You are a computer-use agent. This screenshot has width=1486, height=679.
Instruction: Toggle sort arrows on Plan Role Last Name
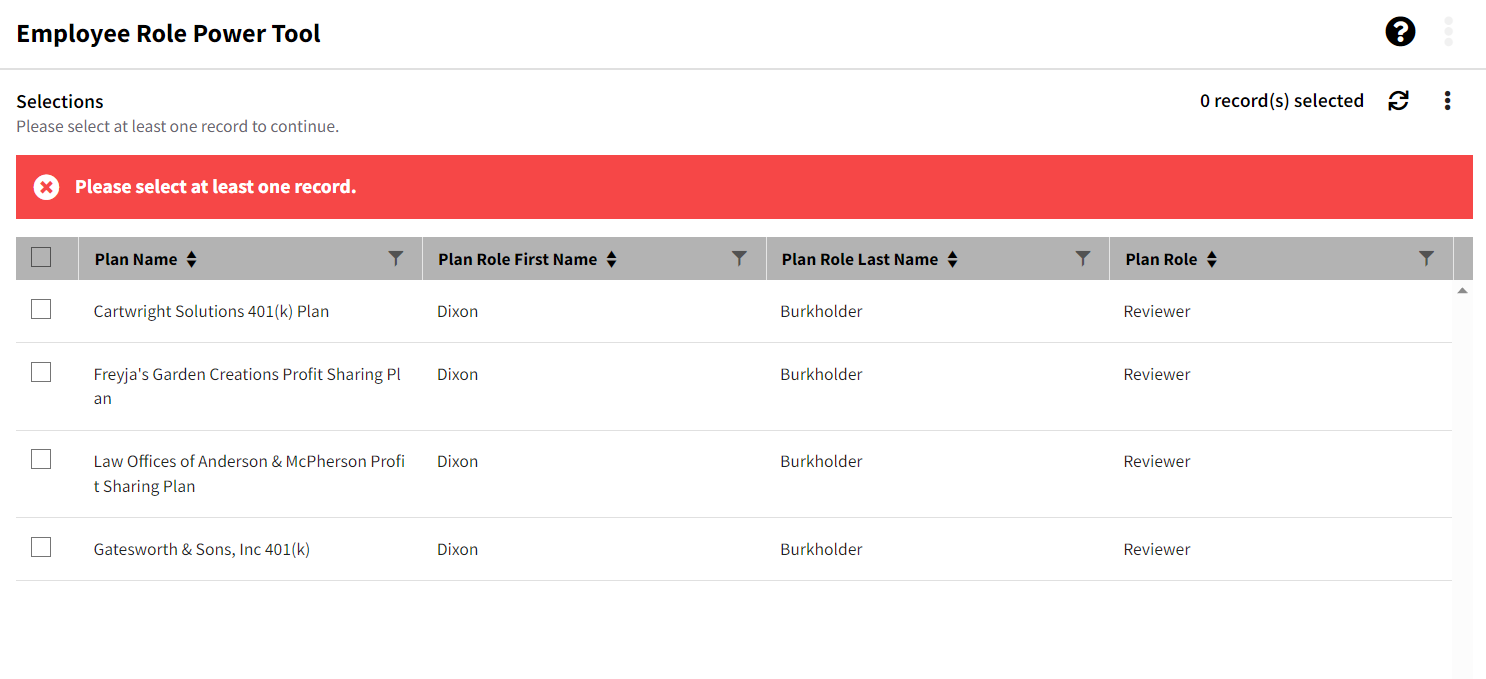click(952, 259)
